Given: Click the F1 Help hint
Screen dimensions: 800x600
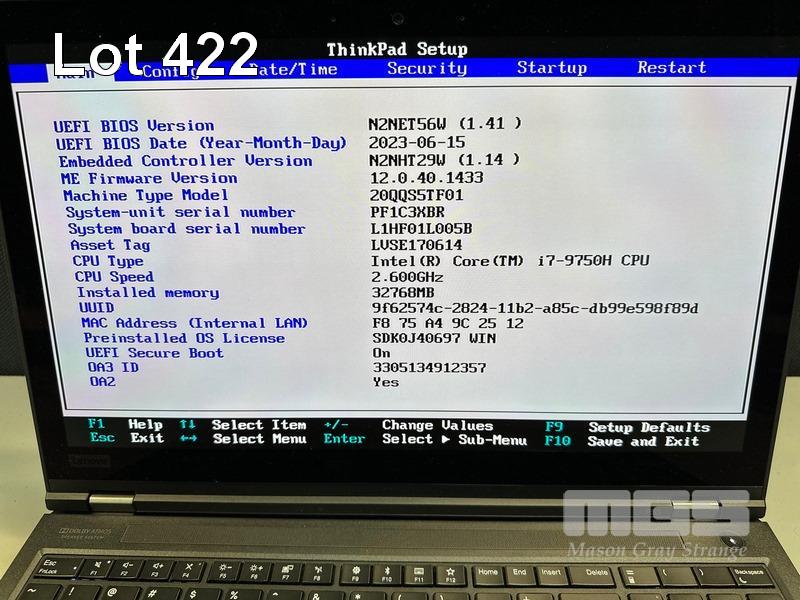Looking at the screenshot, I should click(x=125, y=425).
